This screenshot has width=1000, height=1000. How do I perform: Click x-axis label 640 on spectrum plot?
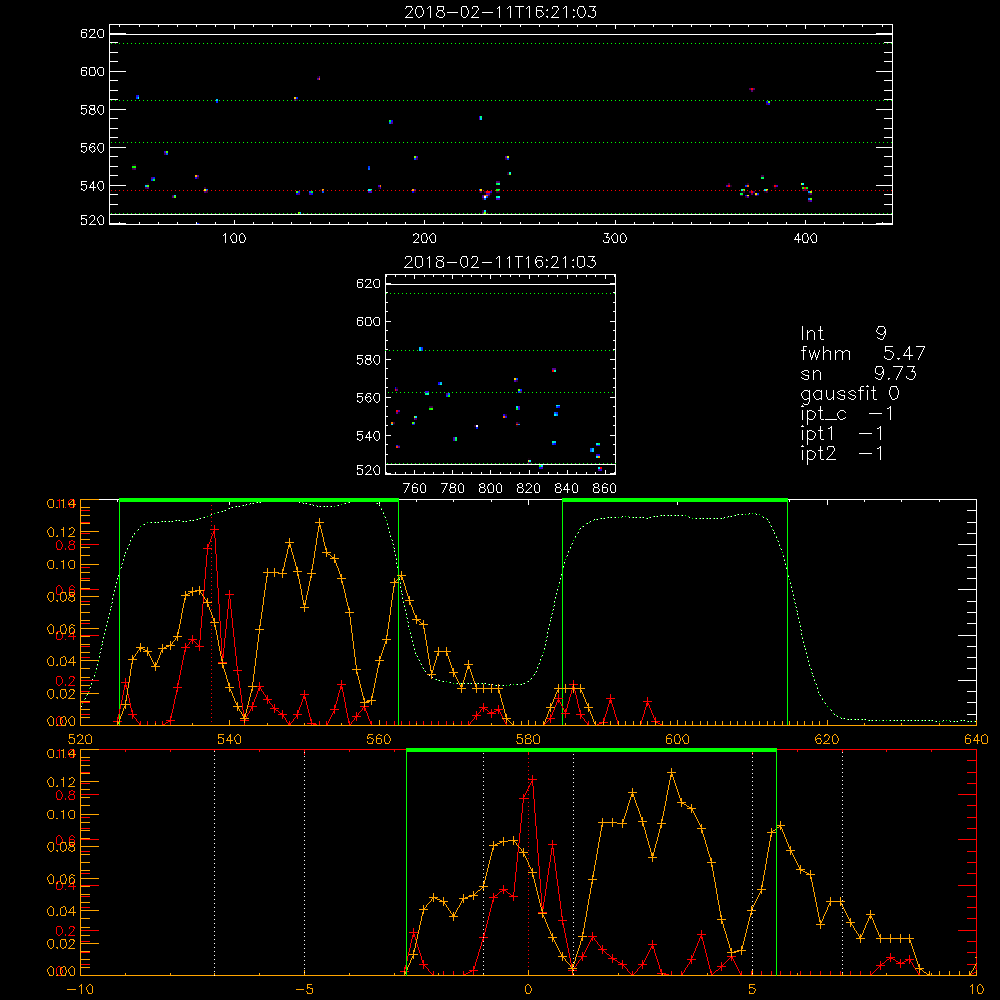tap(976, 739)
